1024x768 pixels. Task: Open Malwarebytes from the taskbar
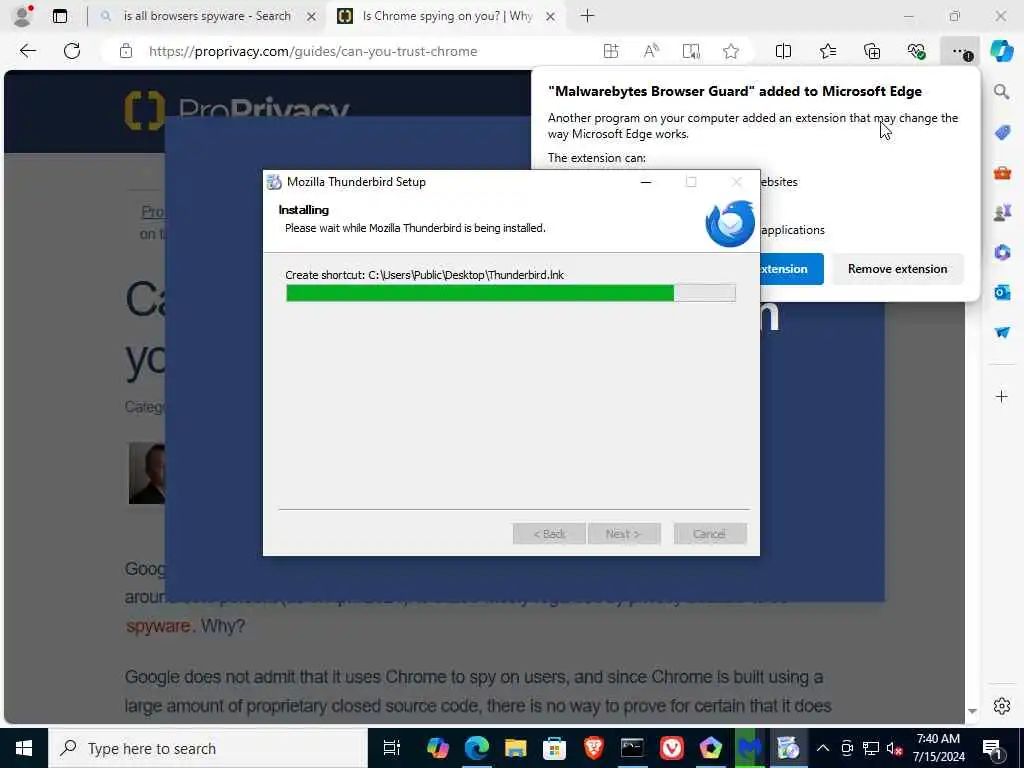(x=750, y=748)
